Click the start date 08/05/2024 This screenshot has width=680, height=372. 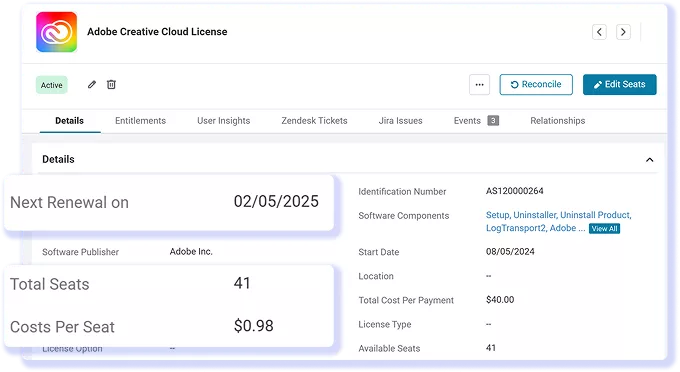510,251
